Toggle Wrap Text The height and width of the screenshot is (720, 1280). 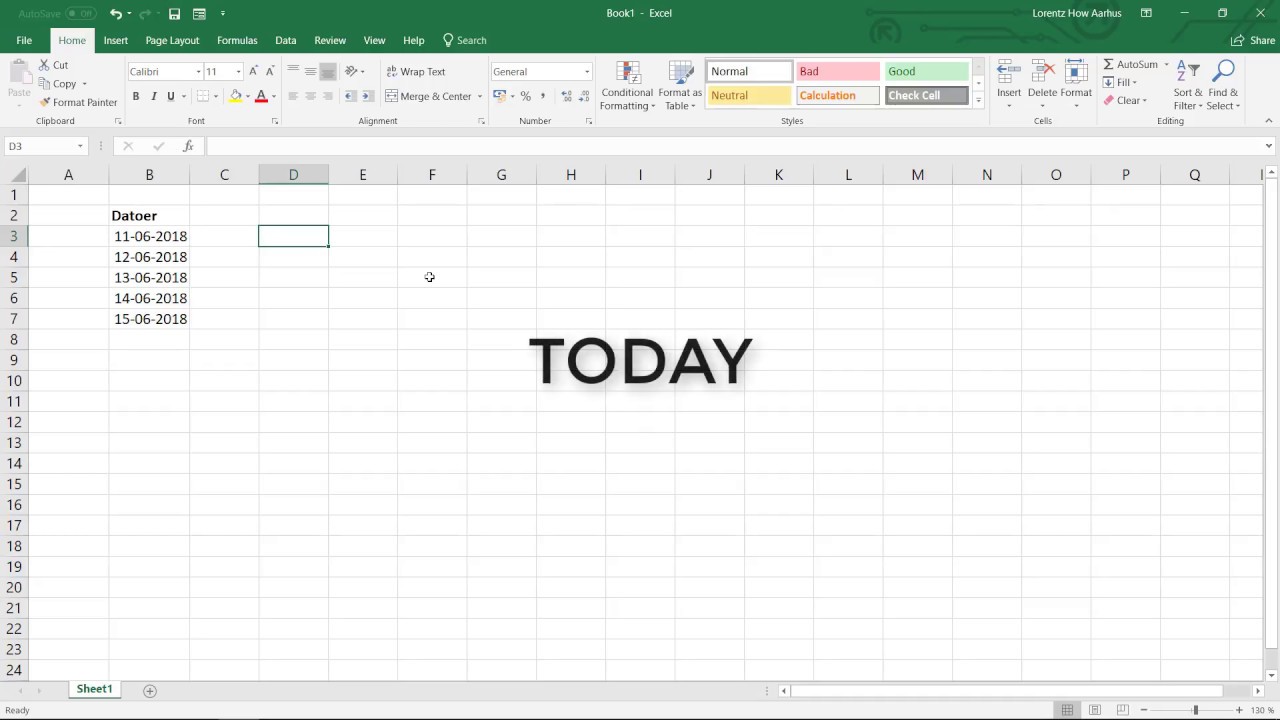click(416, 72)
